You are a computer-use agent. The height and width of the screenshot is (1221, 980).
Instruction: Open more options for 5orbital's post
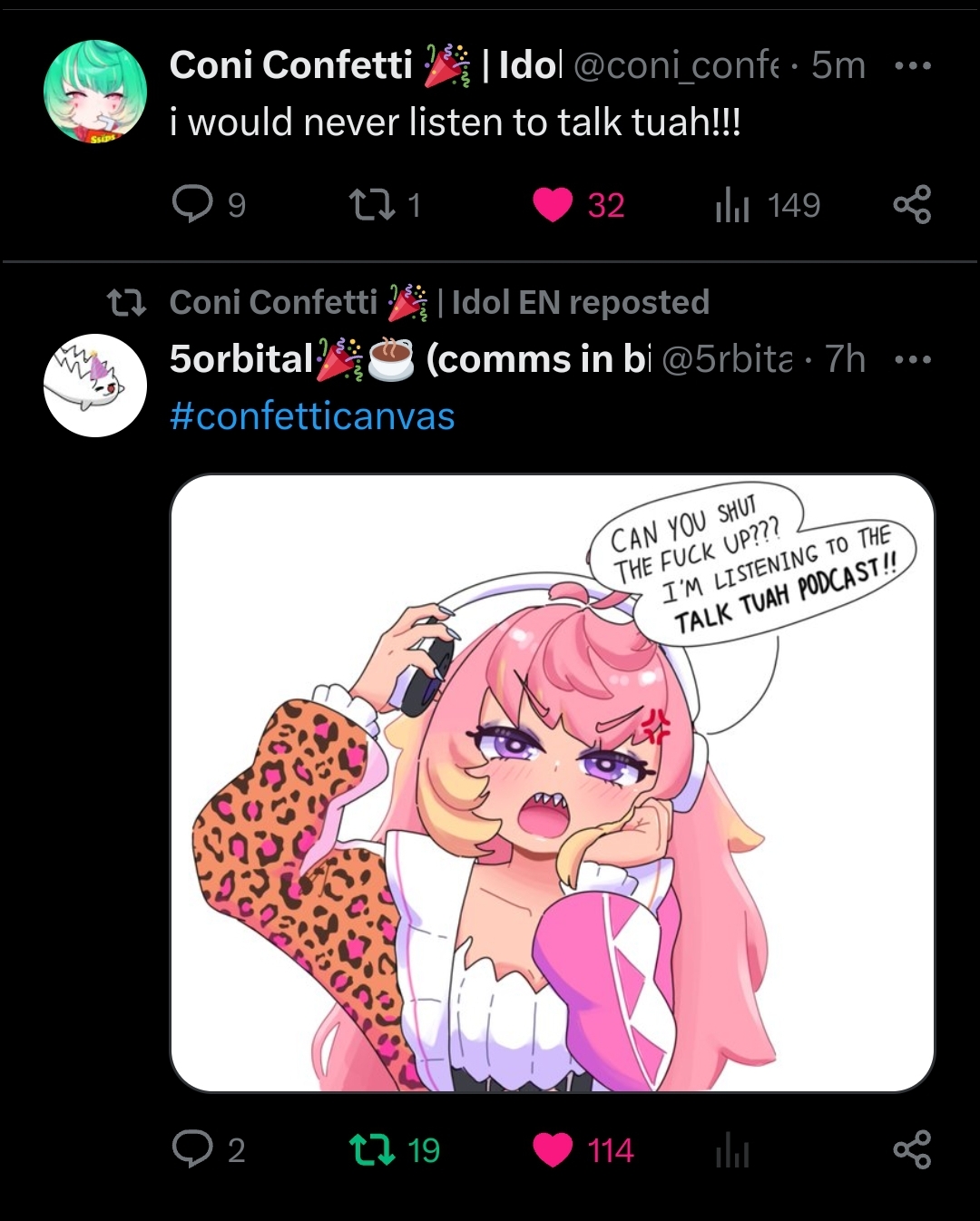(912, 359)
